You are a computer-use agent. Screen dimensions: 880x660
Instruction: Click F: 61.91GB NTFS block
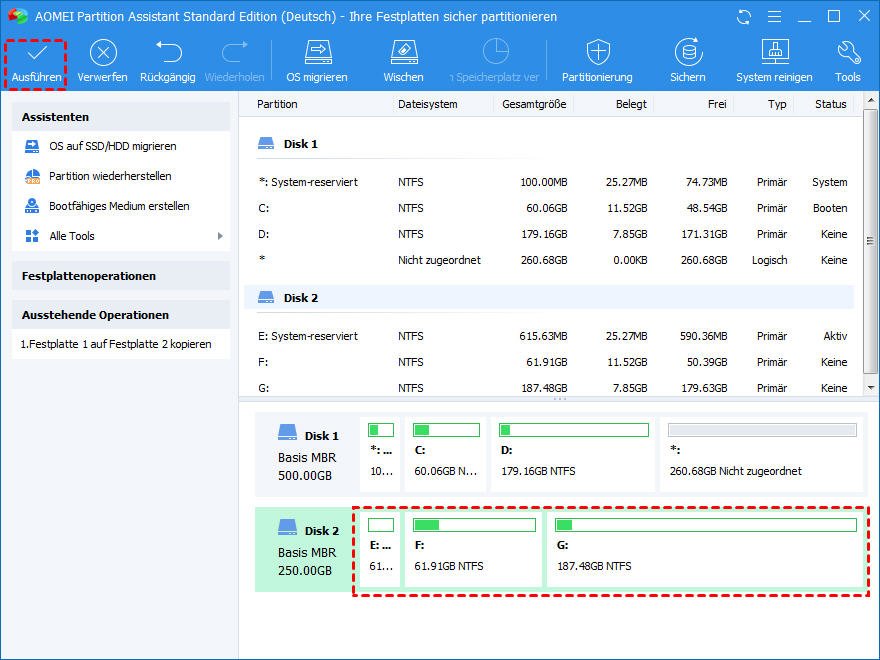click(474, 549)
